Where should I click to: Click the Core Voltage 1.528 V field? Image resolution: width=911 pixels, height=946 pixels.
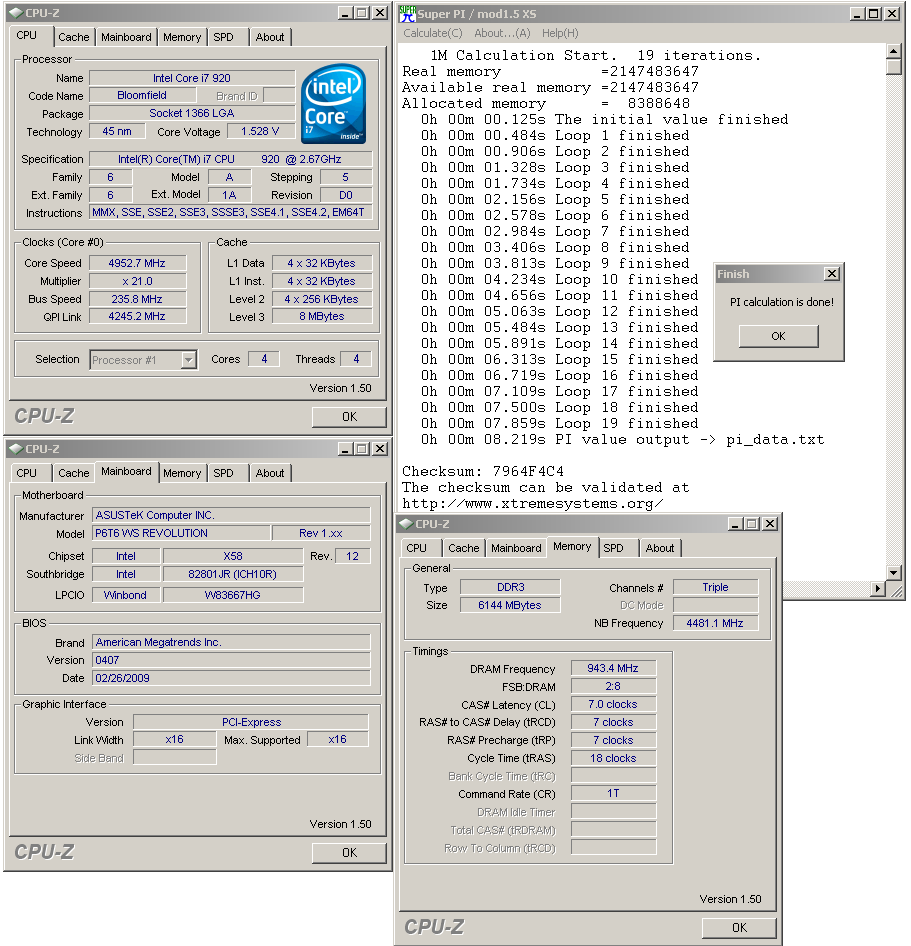[260, 132]
